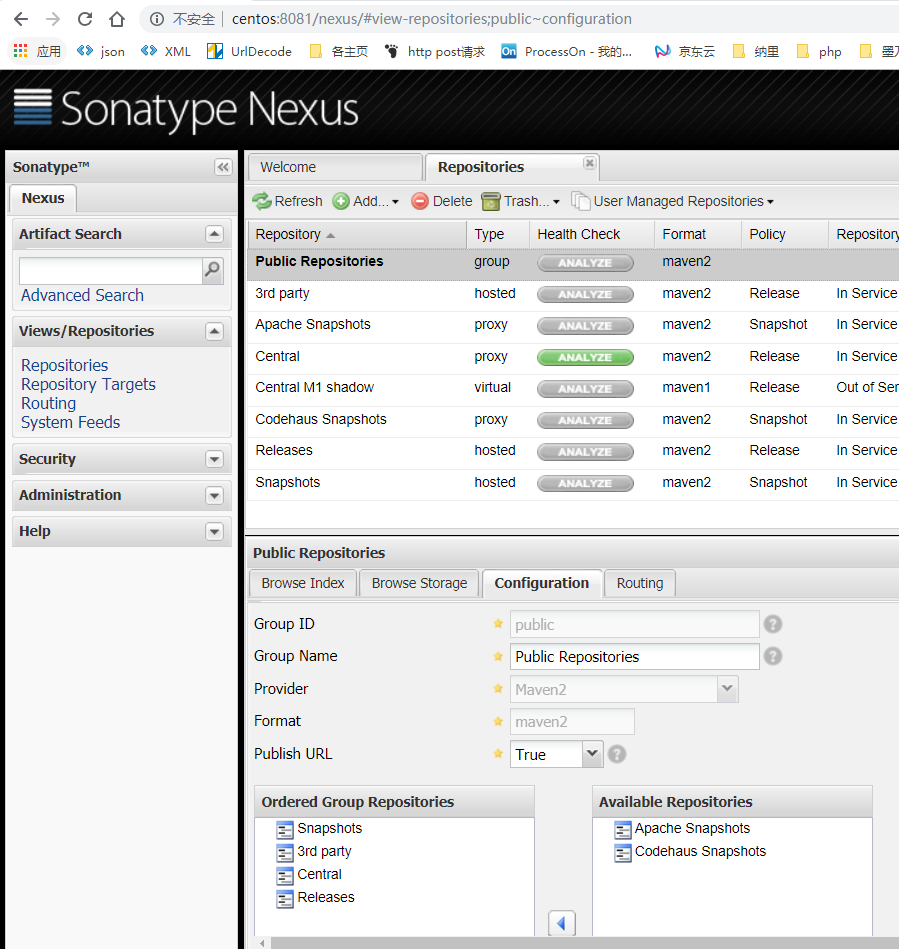Expand the Security panel
Viewport: 899px width, 949px height.
coord(214,459)
